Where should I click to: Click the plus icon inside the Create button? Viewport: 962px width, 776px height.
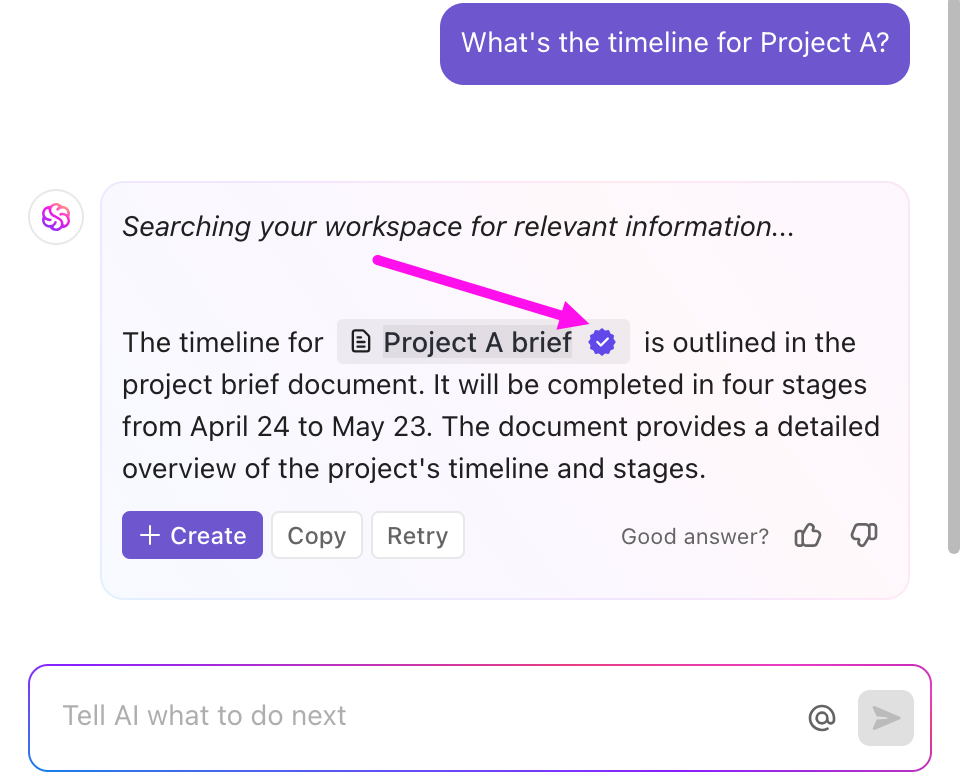click(x=148, y=535)
